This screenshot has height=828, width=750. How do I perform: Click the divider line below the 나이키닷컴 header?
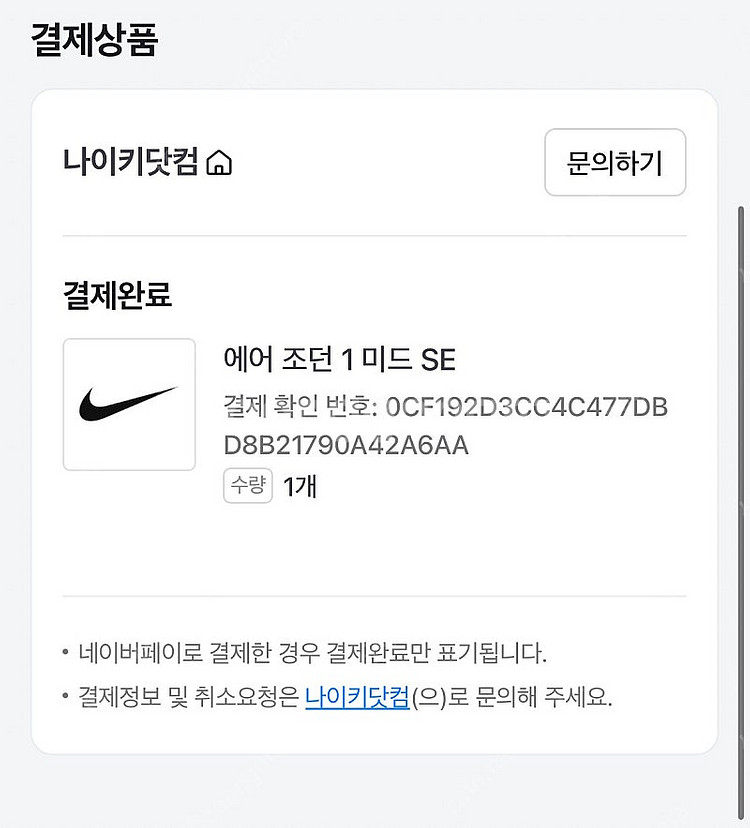tap(374, 236)
